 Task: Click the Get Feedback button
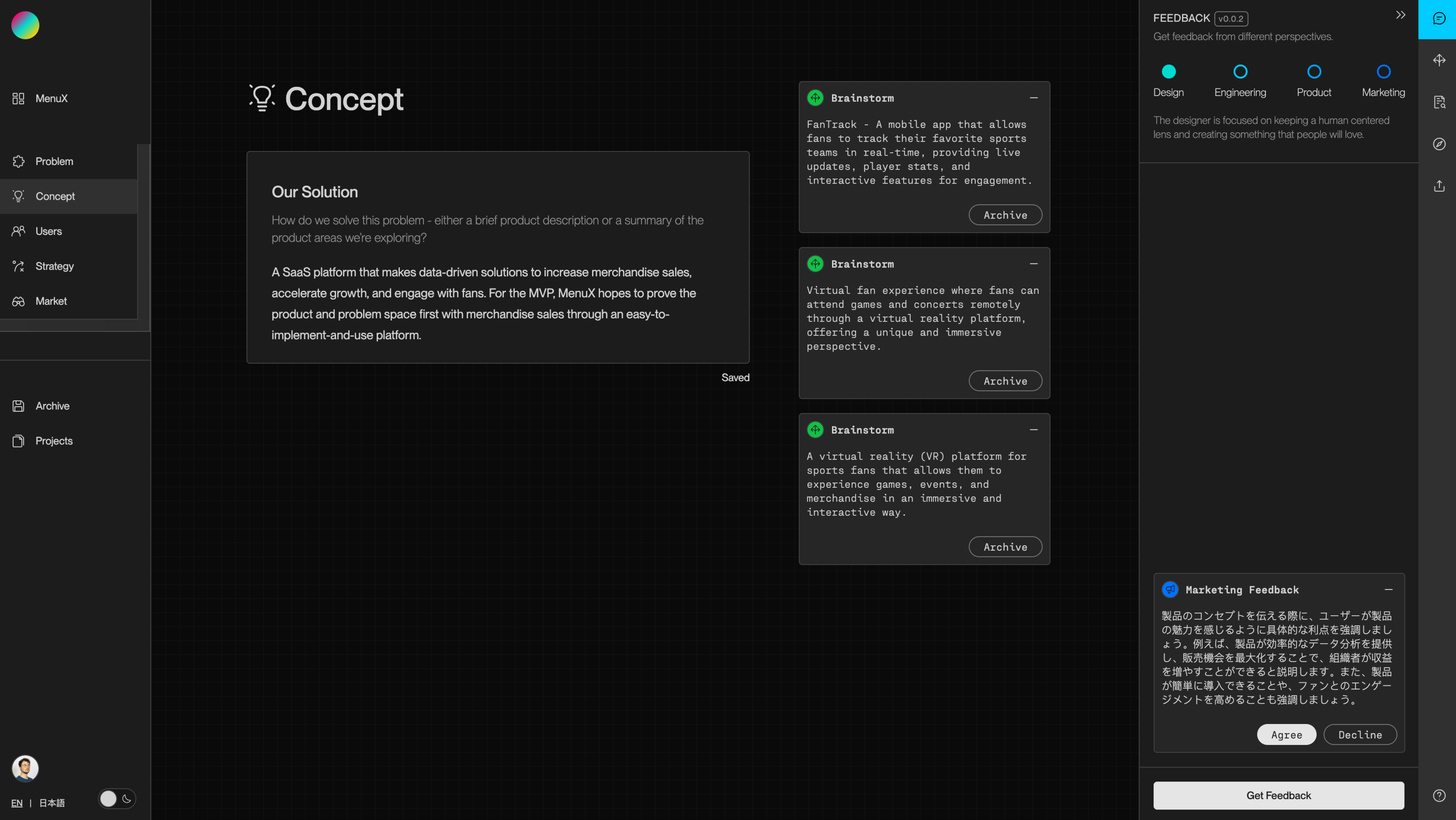tap(1279, 796)
